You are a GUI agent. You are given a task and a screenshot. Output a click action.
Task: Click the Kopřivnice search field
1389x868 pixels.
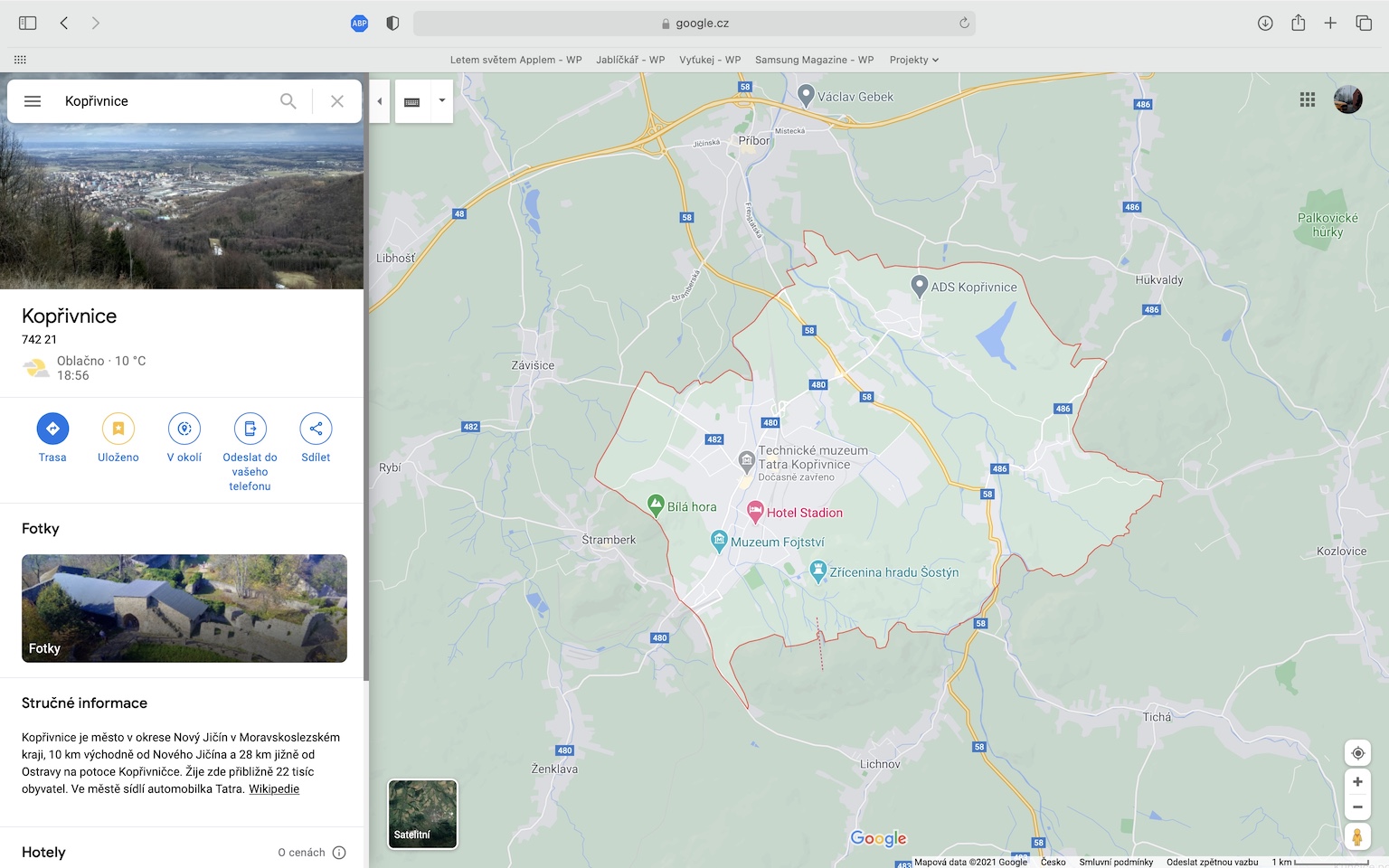point(167,101)
